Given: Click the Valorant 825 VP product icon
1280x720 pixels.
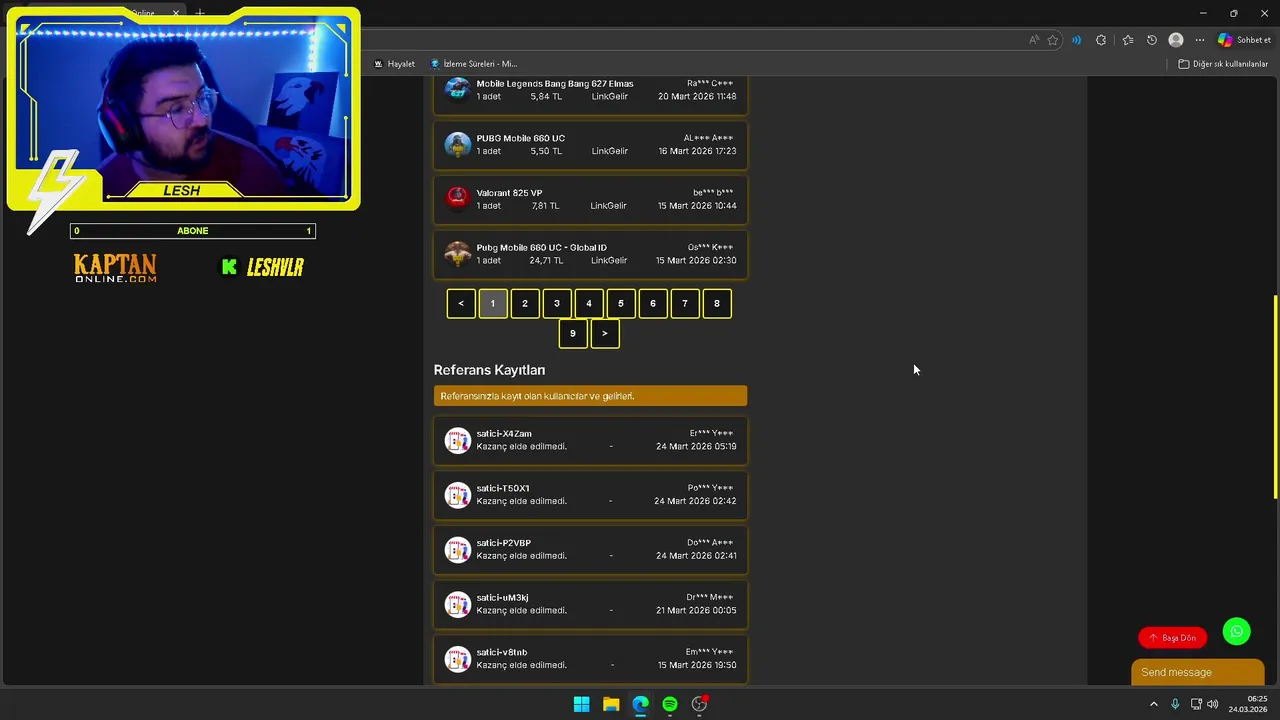Looking at the screenshot, I should [458, 199].
